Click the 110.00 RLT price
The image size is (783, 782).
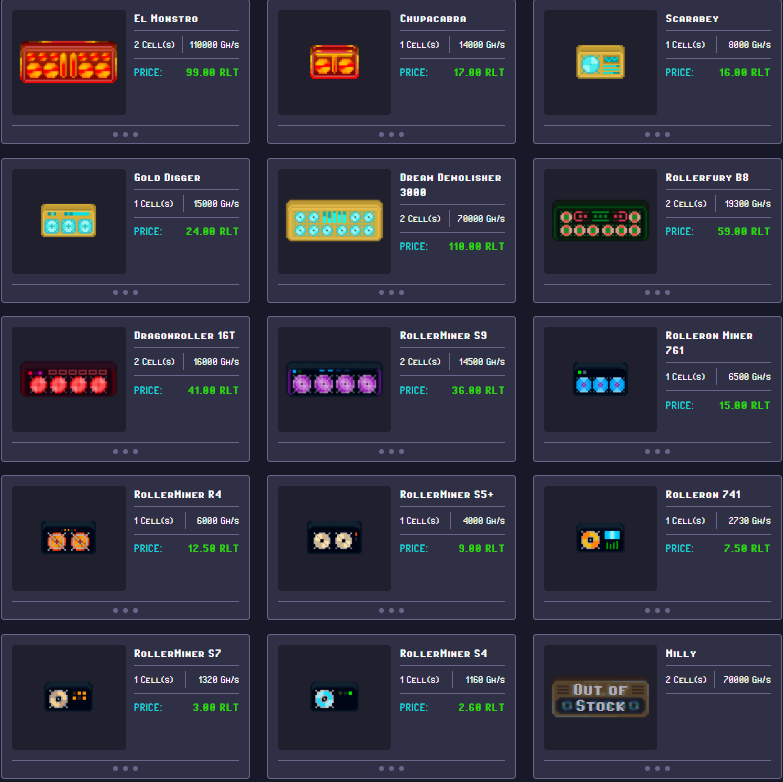click(x=476, y=246)
